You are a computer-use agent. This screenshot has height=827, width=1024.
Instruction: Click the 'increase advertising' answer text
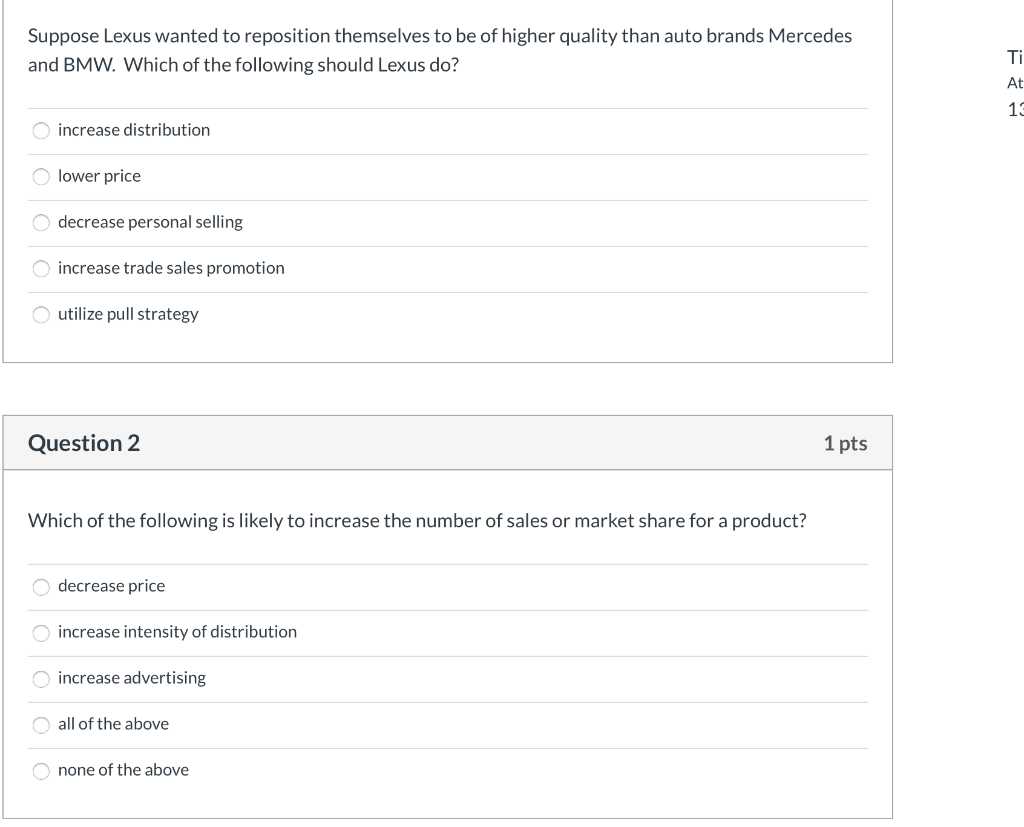pyautogui.click(x=132, y=678)
